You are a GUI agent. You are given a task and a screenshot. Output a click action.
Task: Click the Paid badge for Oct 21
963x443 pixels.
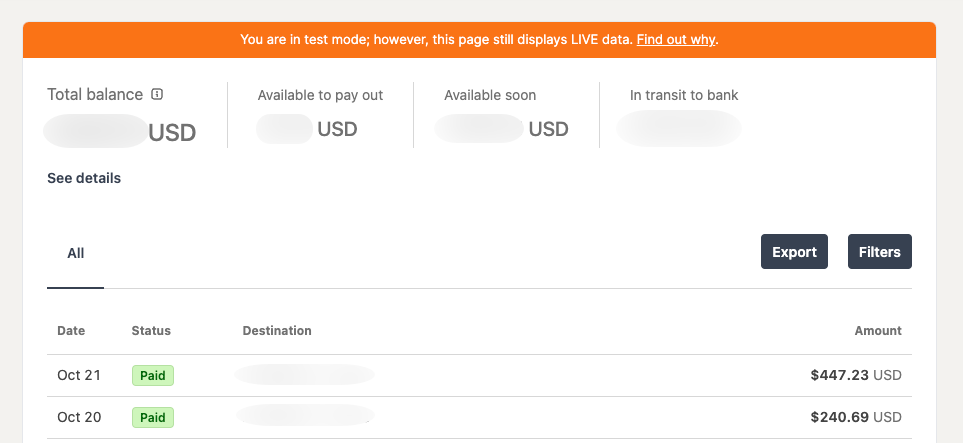coord(153,376)
